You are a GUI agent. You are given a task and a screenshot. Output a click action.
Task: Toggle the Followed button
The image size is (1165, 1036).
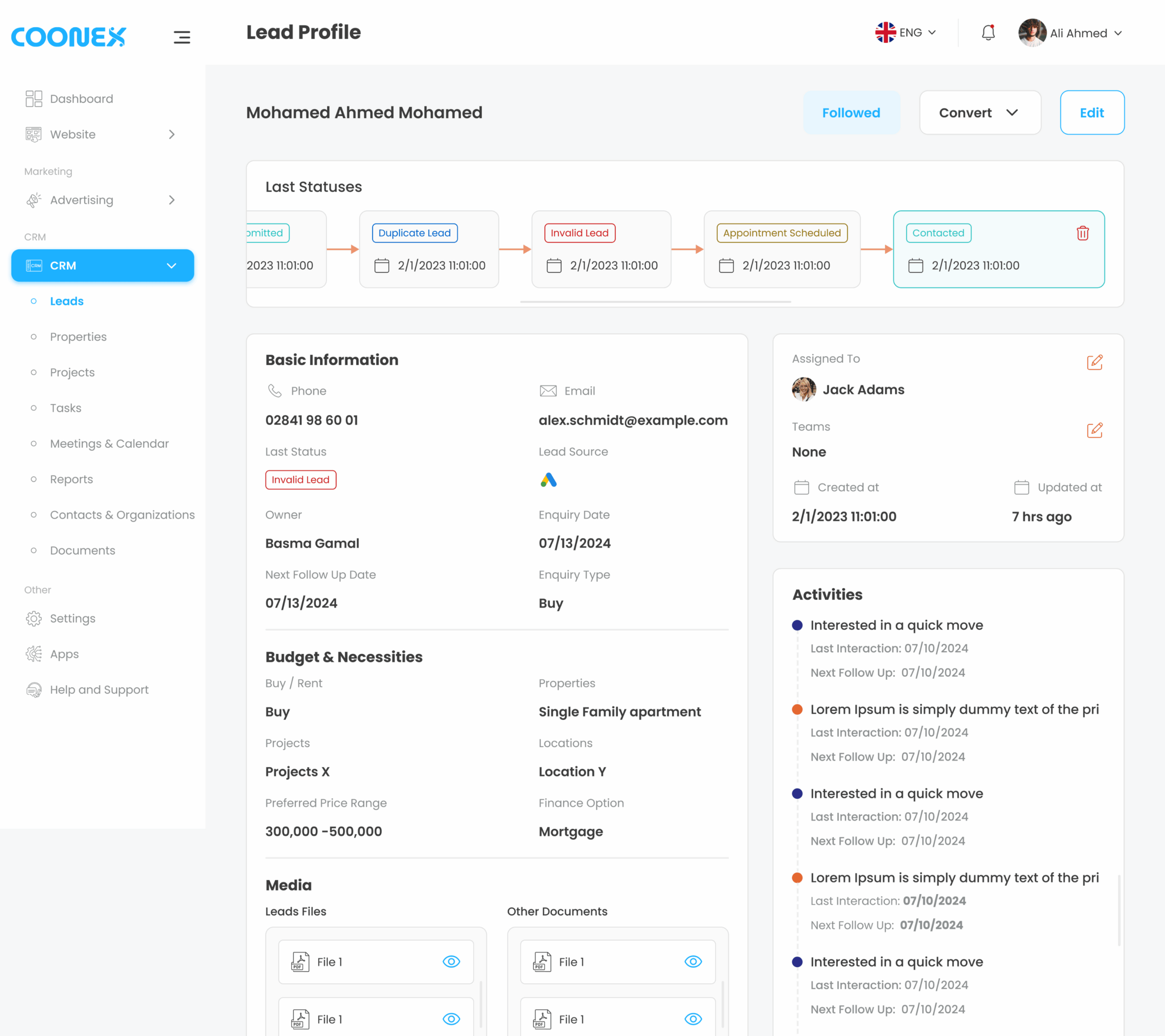851,113
